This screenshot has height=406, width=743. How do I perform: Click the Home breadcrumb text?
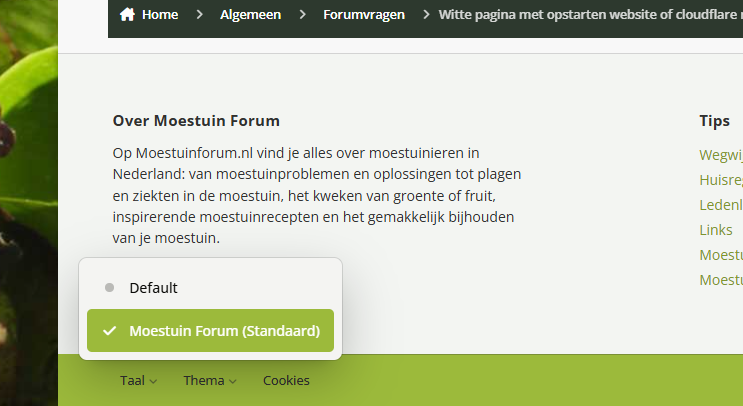tap(160, 15)
